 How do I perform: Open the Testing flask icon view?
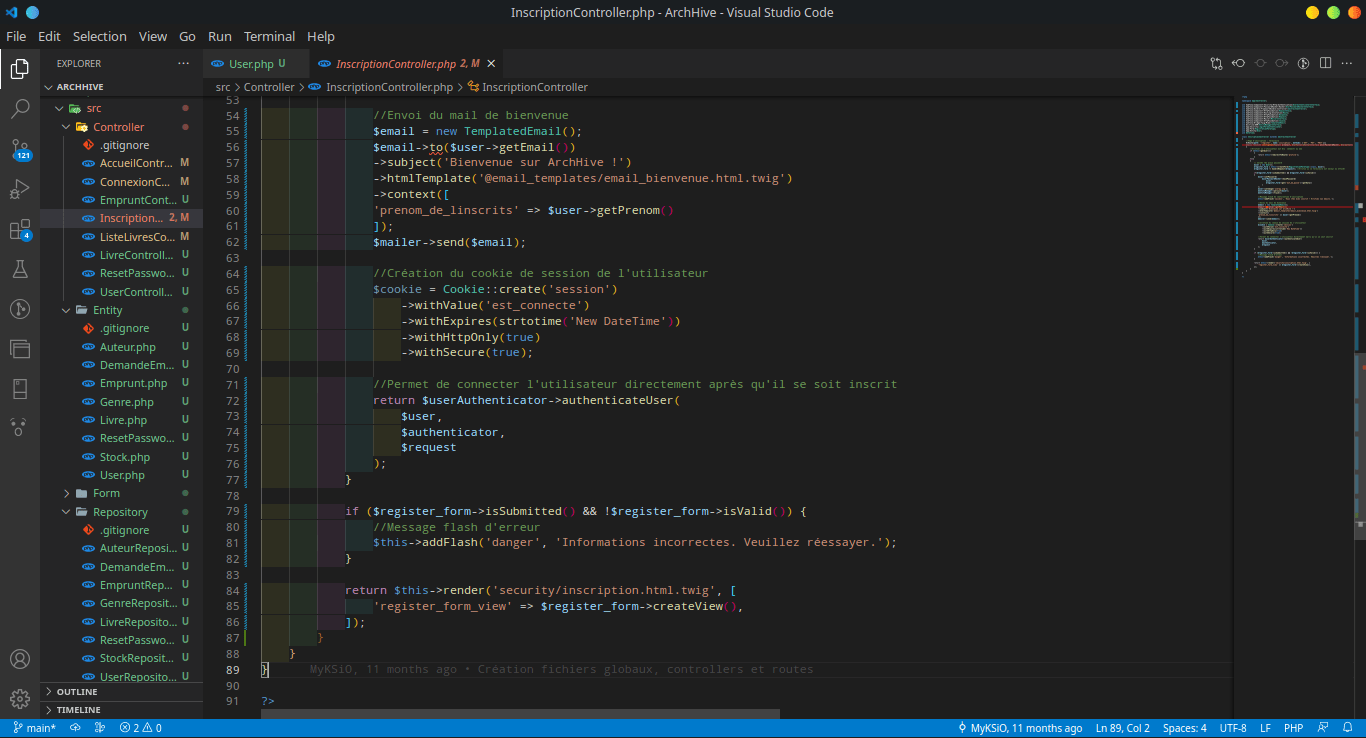[x=20, y=269]
